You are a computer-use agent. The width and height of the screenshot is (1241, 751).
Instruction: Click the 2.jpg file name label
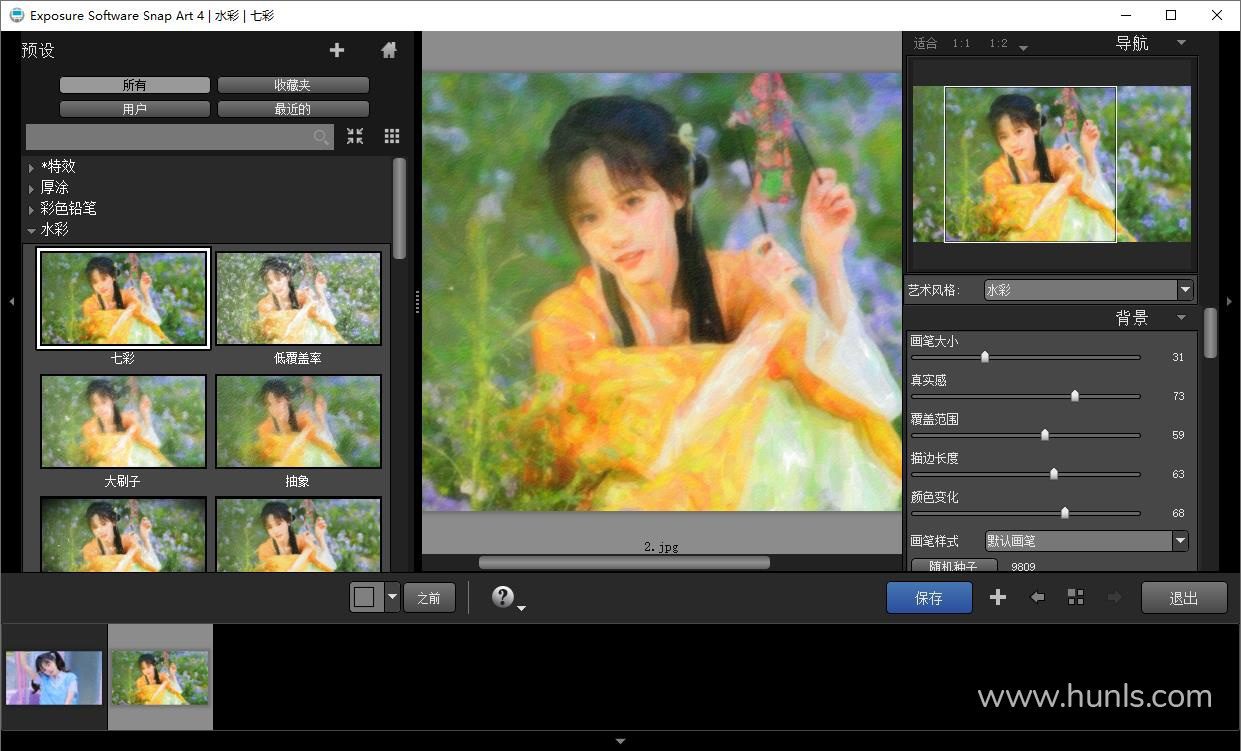[x=661, y=547]
